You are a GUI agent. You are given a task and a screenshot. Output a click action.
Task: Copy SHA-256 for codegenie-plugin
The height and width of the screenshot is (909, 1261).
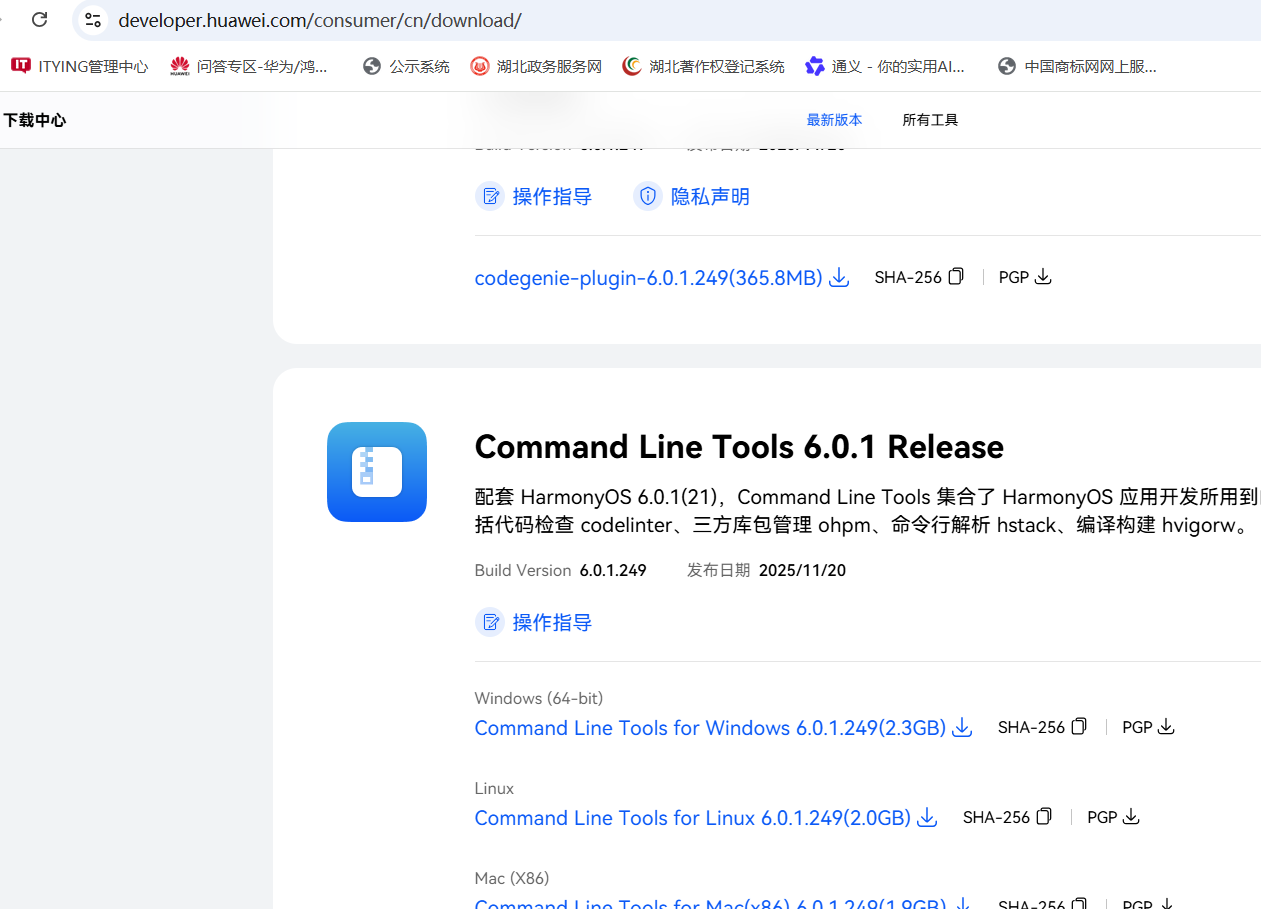click(956, 277)
